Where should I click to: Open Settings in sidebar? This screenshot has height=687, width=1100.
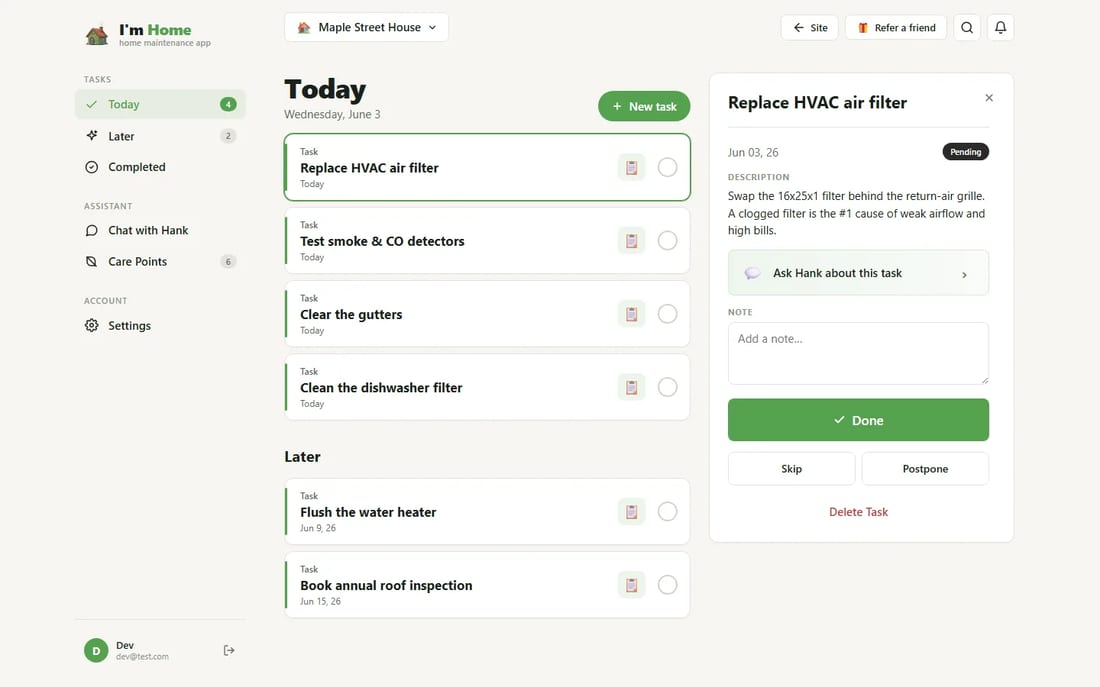click(x=160, y=326)
